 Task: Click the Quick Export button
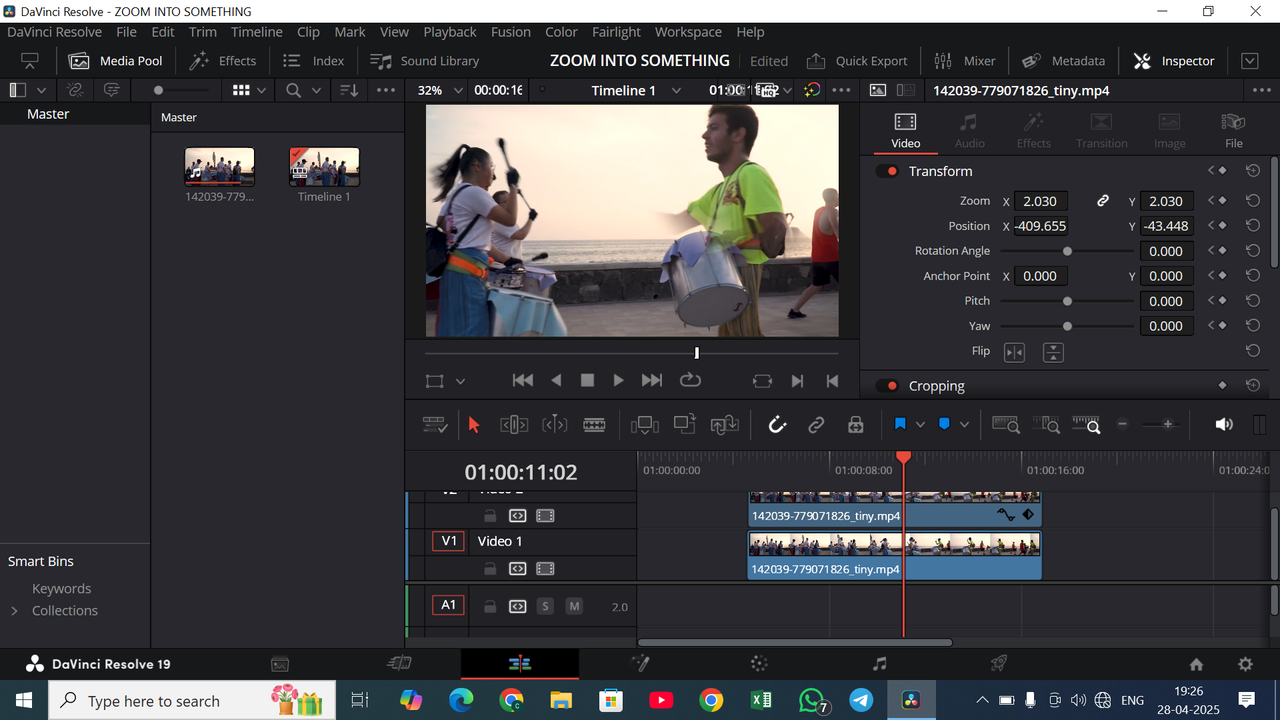856,60
